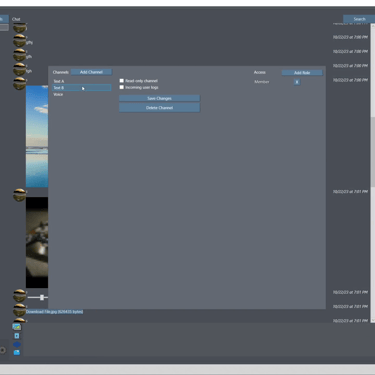Click the Access label

260,72
